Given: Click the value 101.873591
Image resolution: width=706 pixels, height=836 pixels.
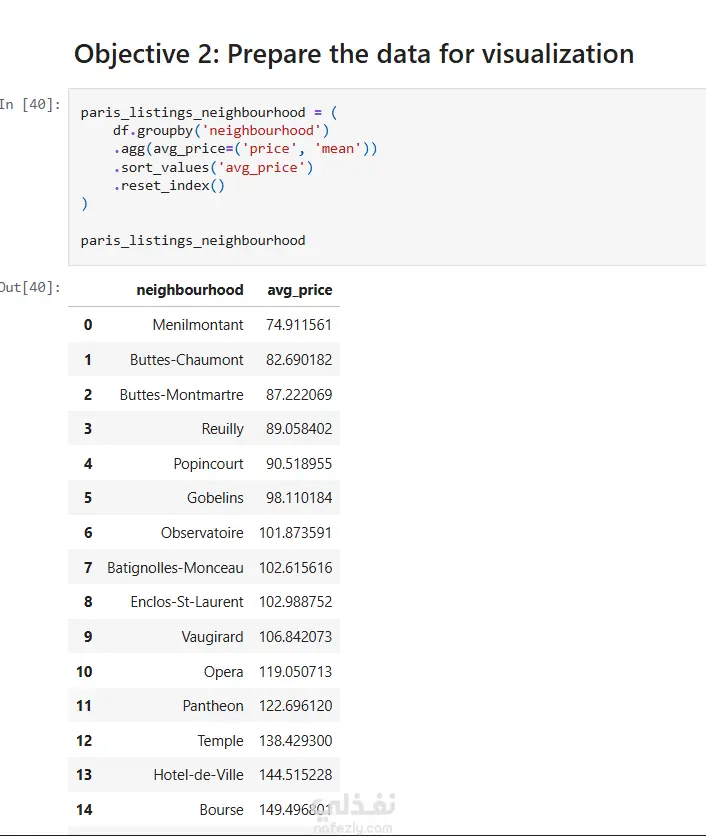Looking at the screenshot, I should click(295, 533).
